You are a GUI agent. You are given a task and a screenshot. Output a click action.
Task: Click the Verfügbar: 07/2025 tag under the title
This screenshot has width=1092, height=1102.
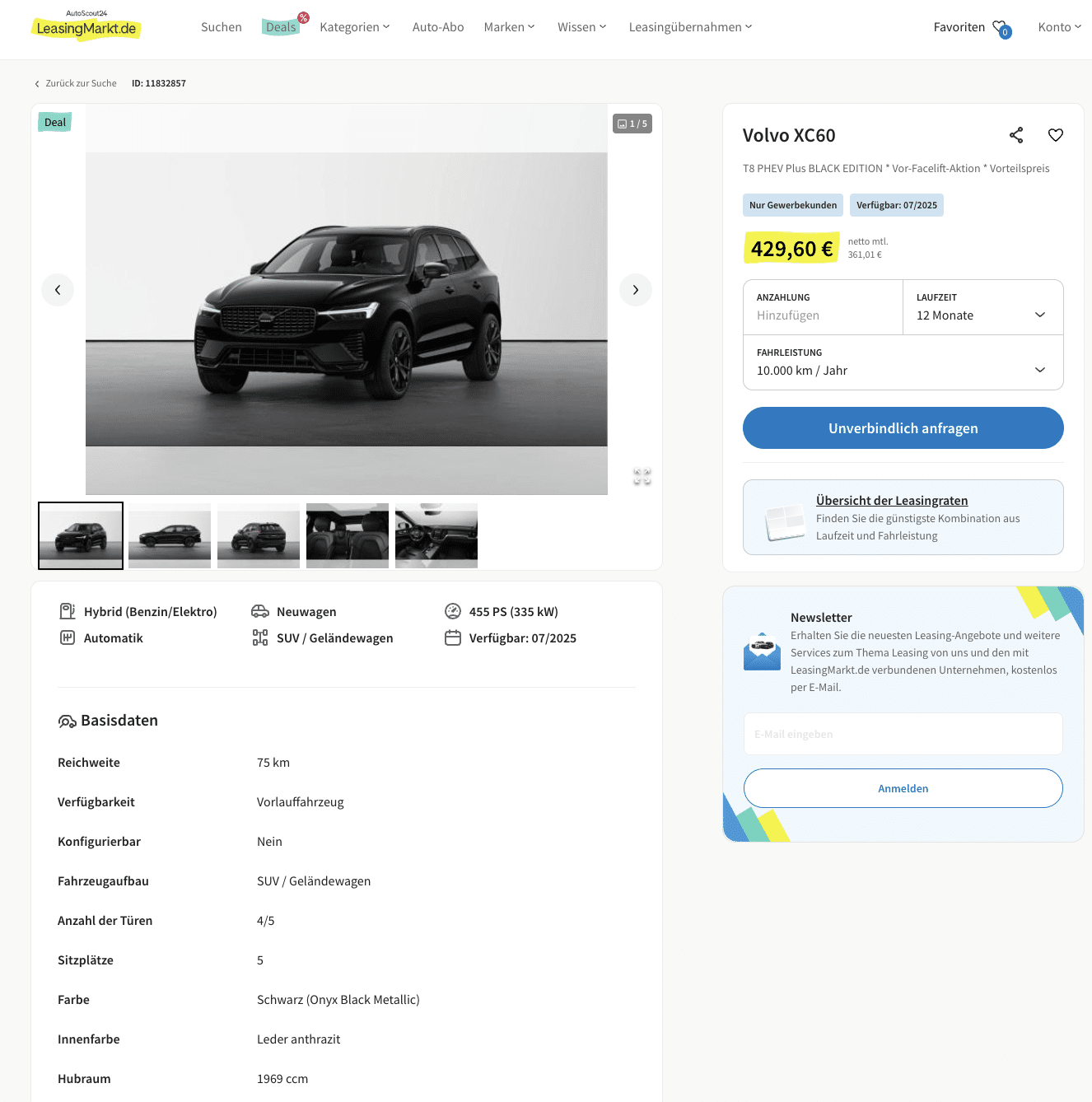897,205
